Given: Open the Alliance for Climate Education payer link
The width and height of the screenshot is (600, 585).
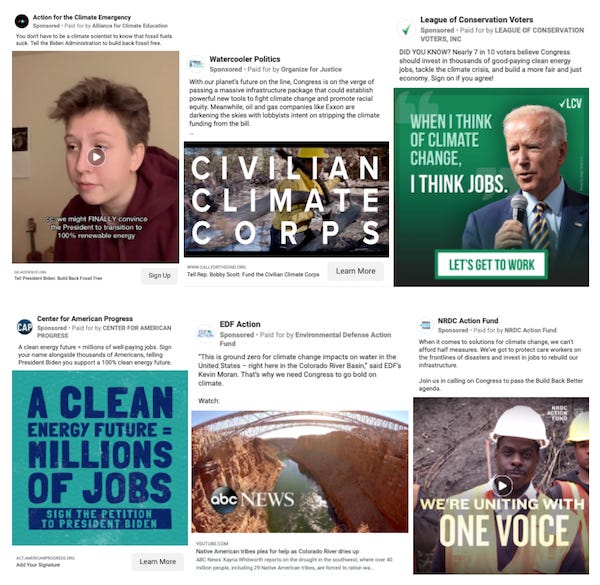Looking at the screenshot, I should (130, 26).
